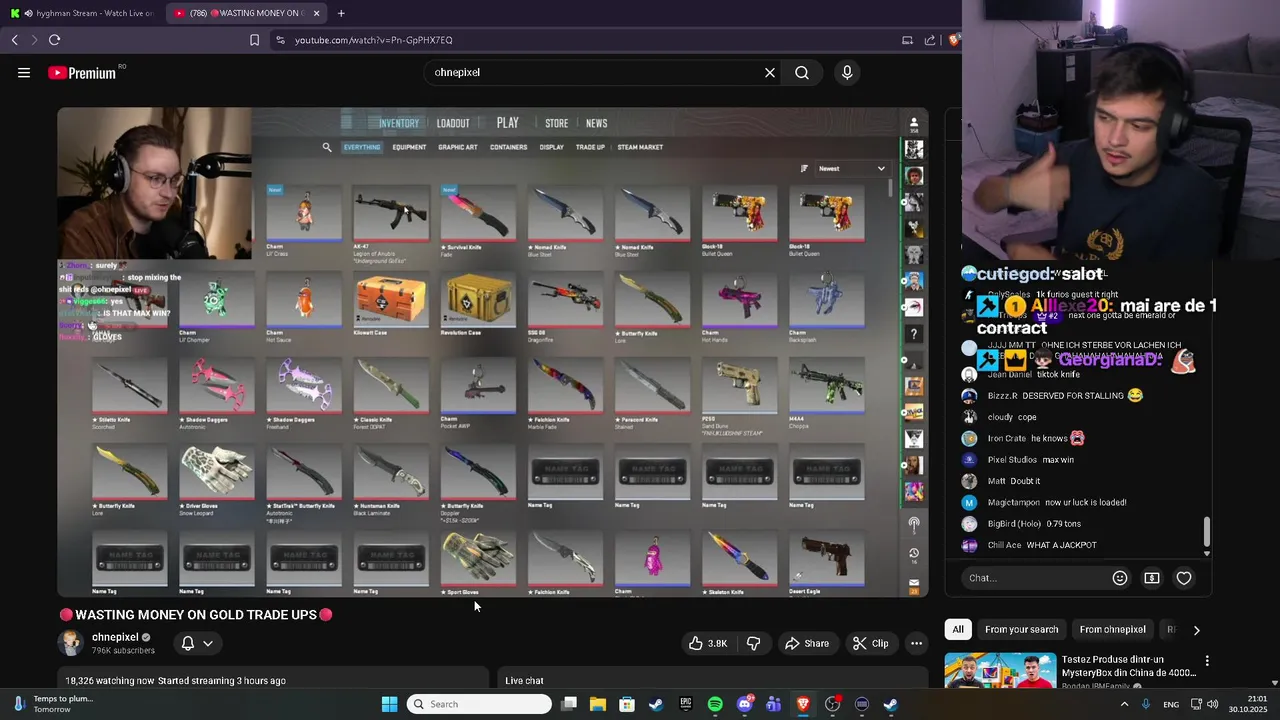Open the emoji picker in chat
1280x720 pixels.
point(1120,578)
